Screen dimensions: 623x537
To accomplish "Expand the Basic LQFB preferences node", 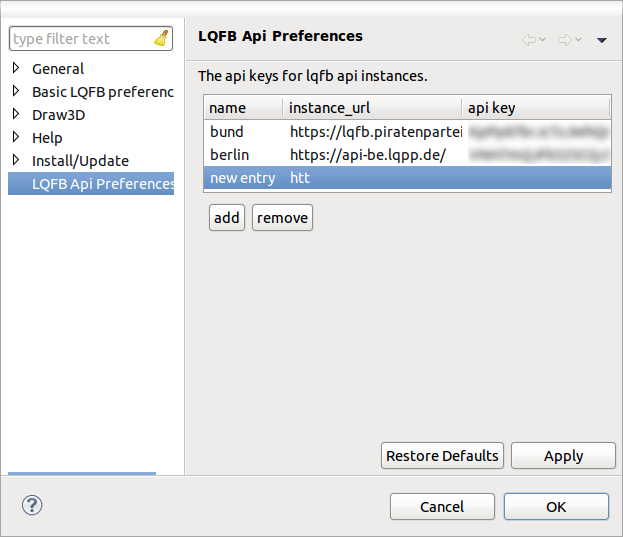I will point(16,92).
